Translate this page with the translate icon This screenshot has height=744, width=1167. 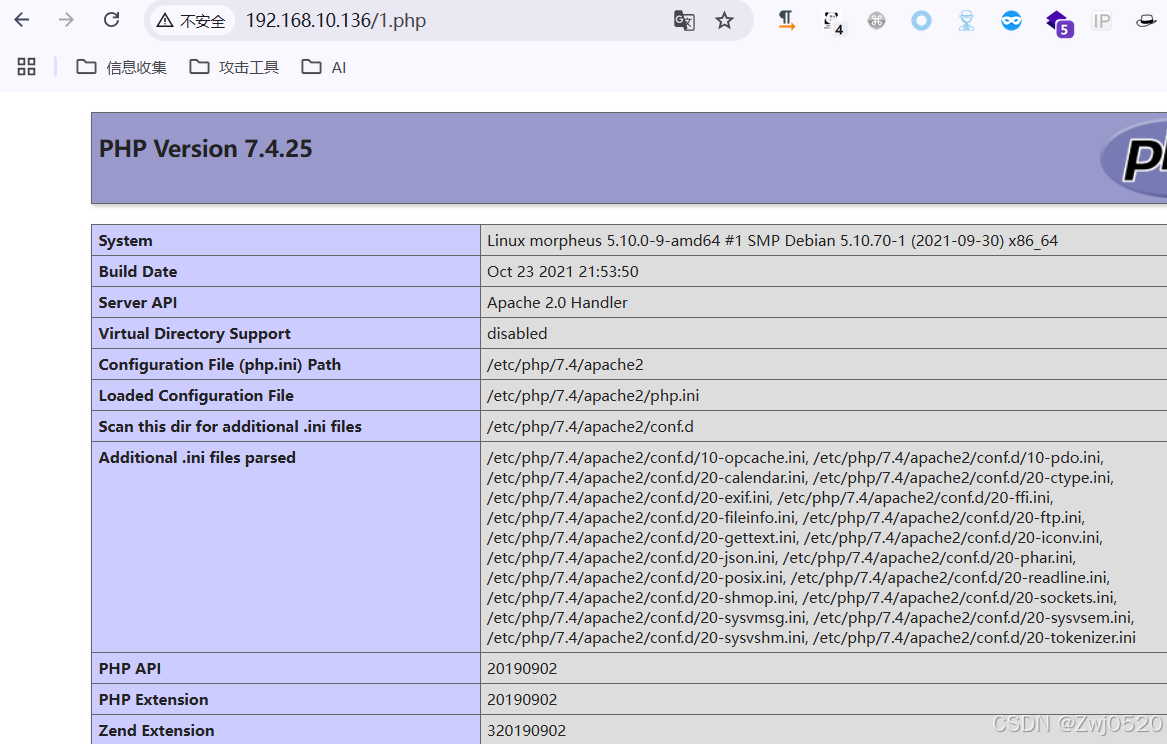pyautogui.click(x=684, y=21)
